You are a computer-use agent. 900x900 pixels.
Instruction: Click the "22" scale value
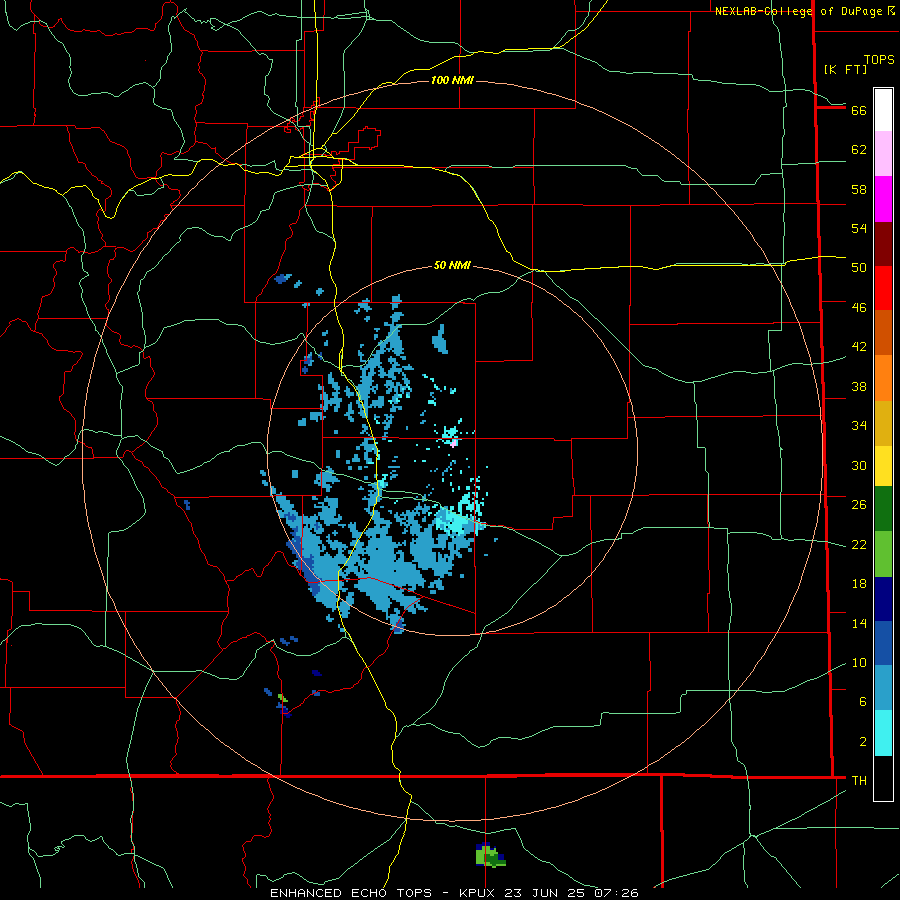(859, 544)
